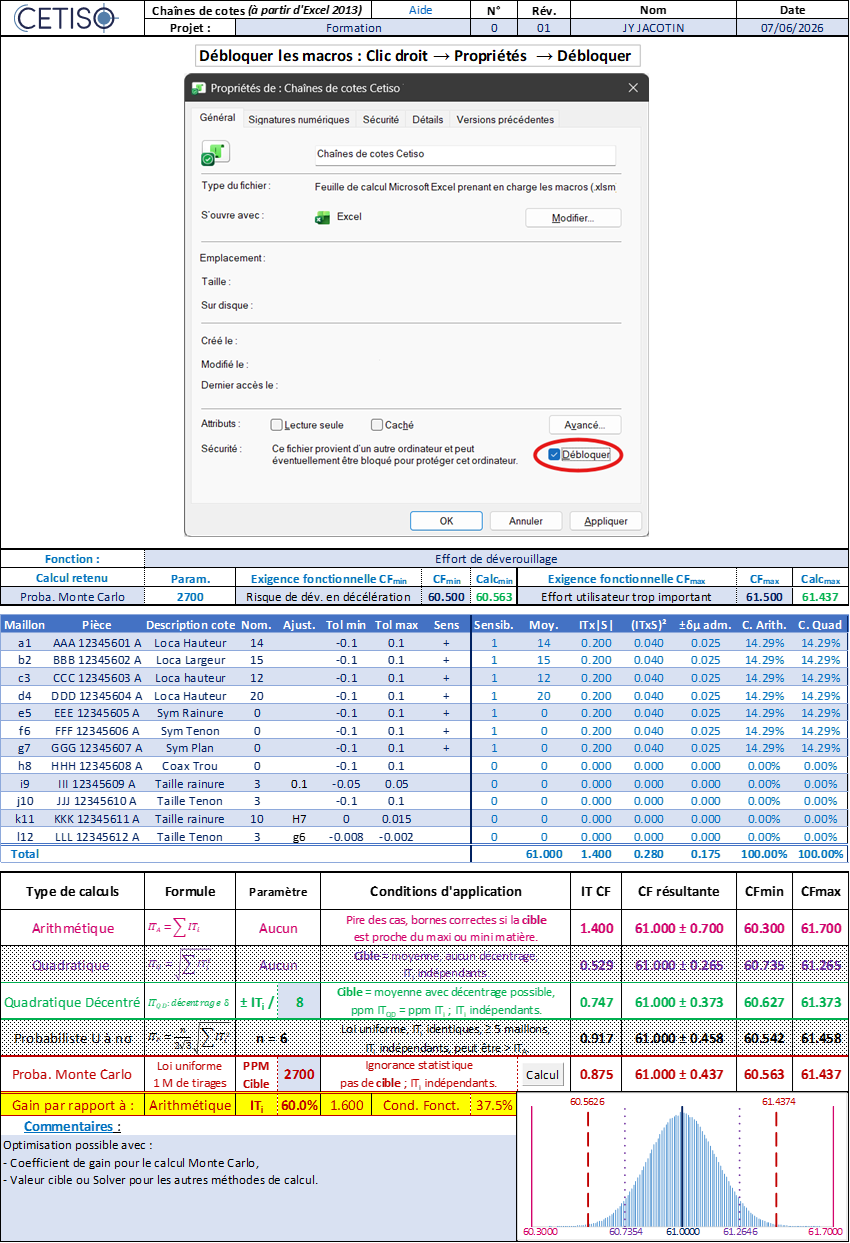Click the Arithmétique gain reference cell
Viewport: 850px width, 1243px height.
pos(190,1105)
